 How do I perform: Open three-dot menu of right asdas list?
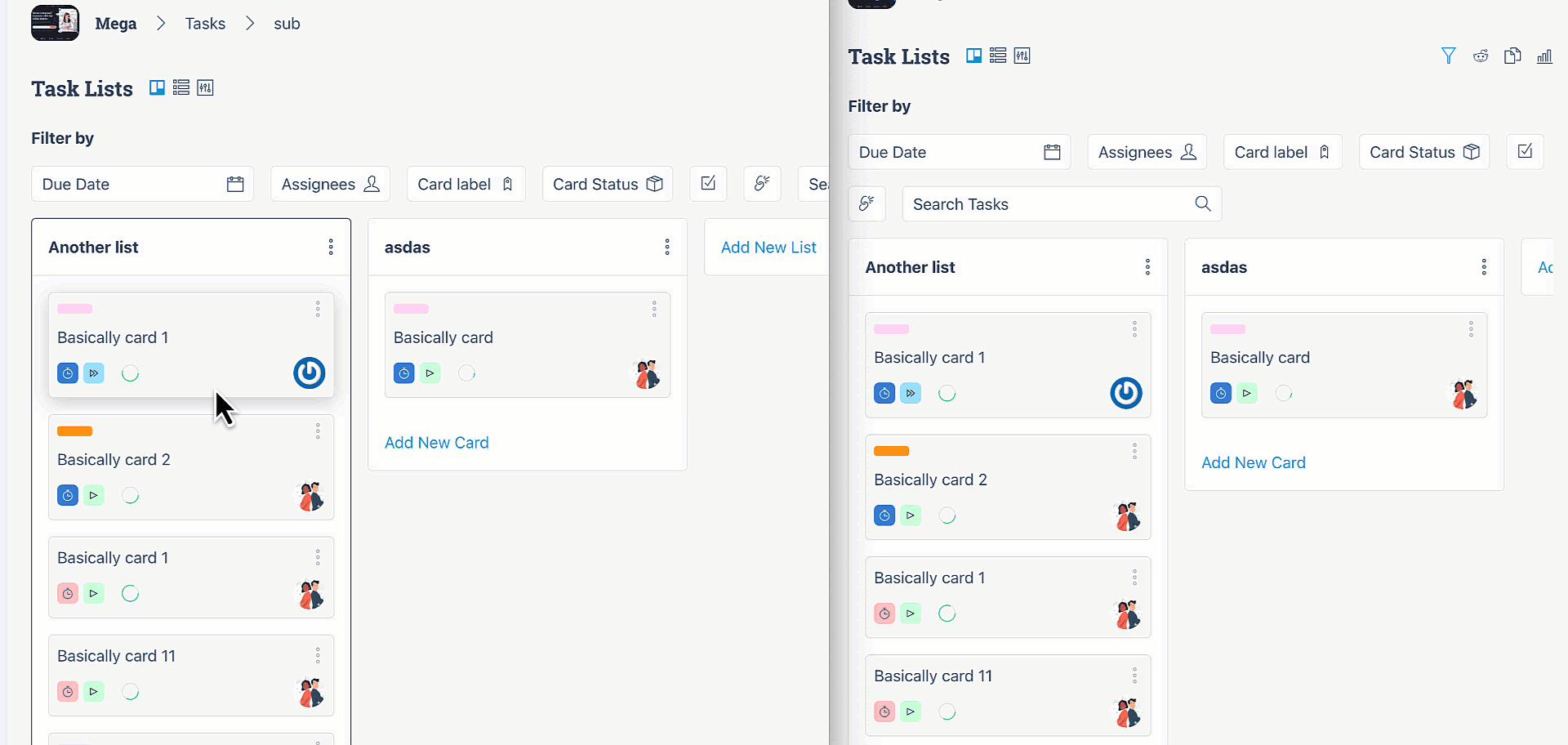tap(1484, 267)
